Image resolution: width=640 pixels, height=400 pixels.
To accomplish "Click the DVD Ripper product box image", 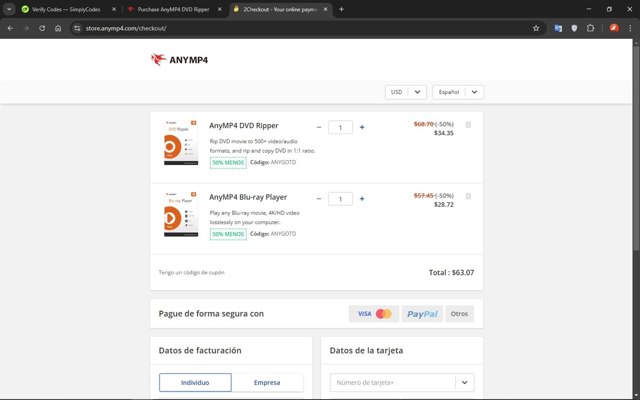I will coord(180,142).
